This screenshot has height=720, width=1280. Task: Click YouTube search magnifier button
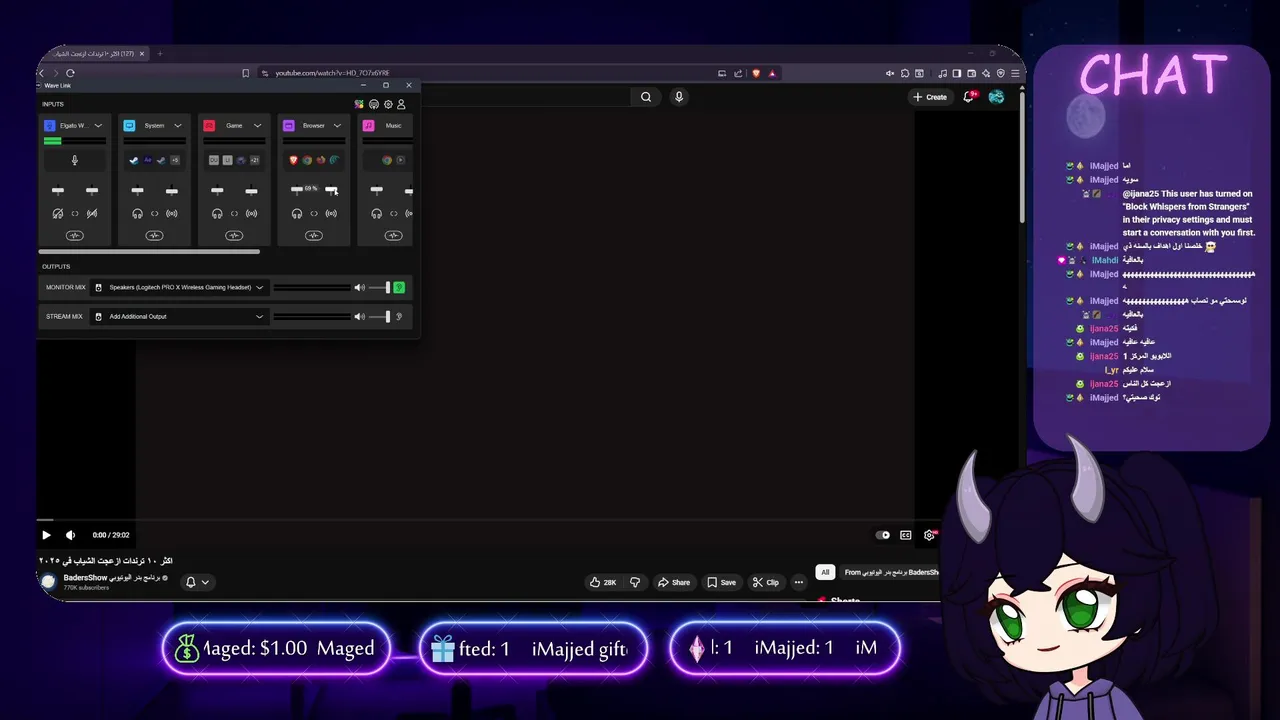646,97
